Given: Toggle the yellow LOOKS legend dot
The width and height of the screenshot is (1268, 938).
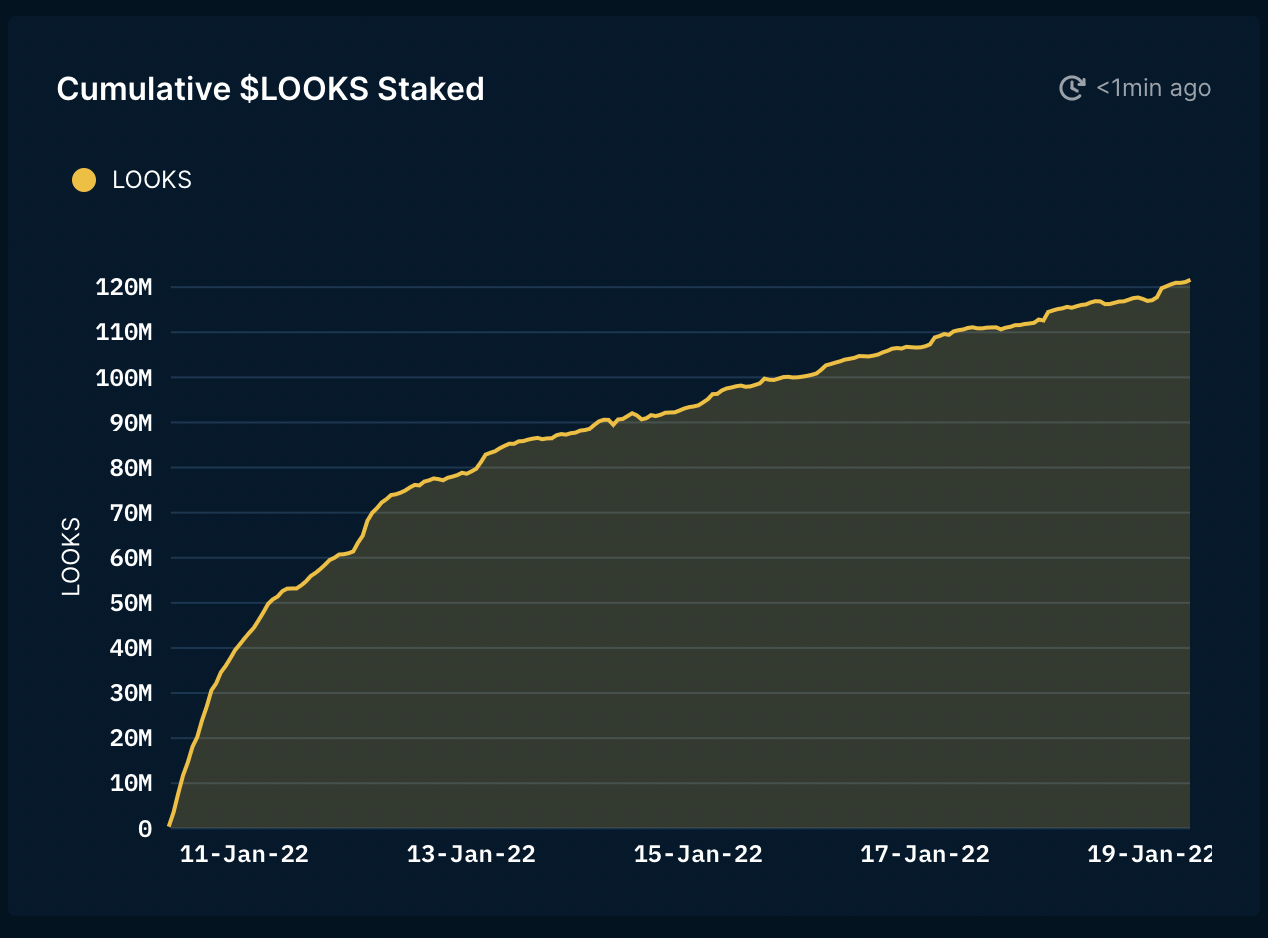Looking at the screenshot, I should (x=84, y=180).
